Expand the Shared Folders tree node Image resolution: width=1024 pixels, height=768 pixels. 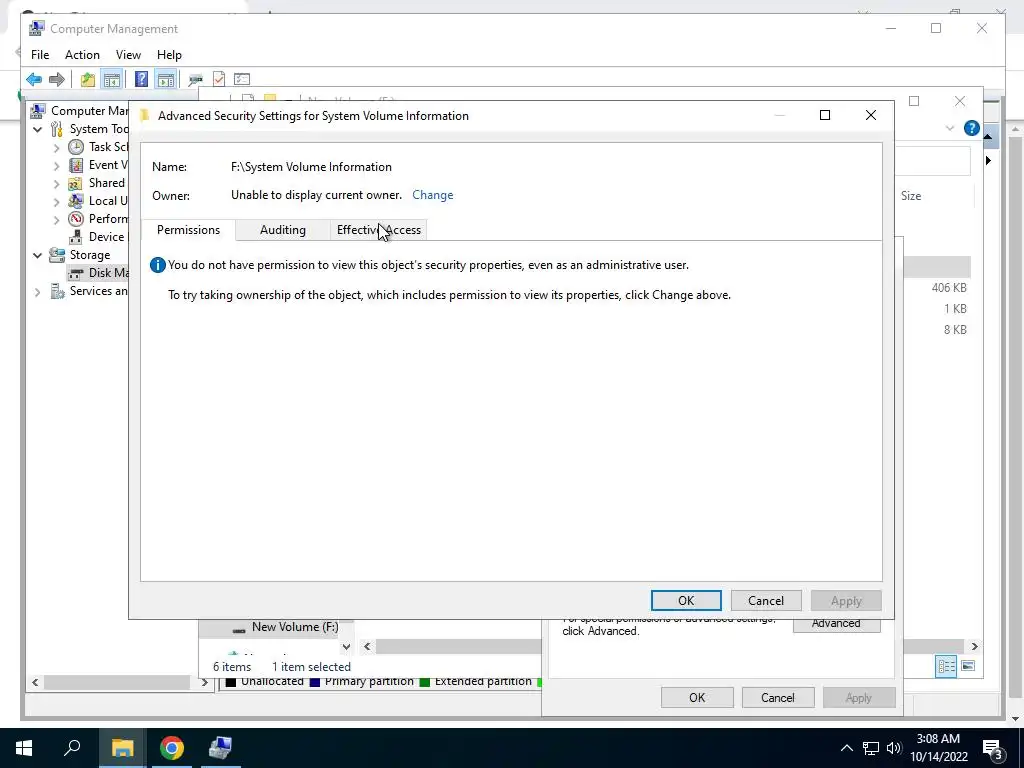click(x=57, y=184)
